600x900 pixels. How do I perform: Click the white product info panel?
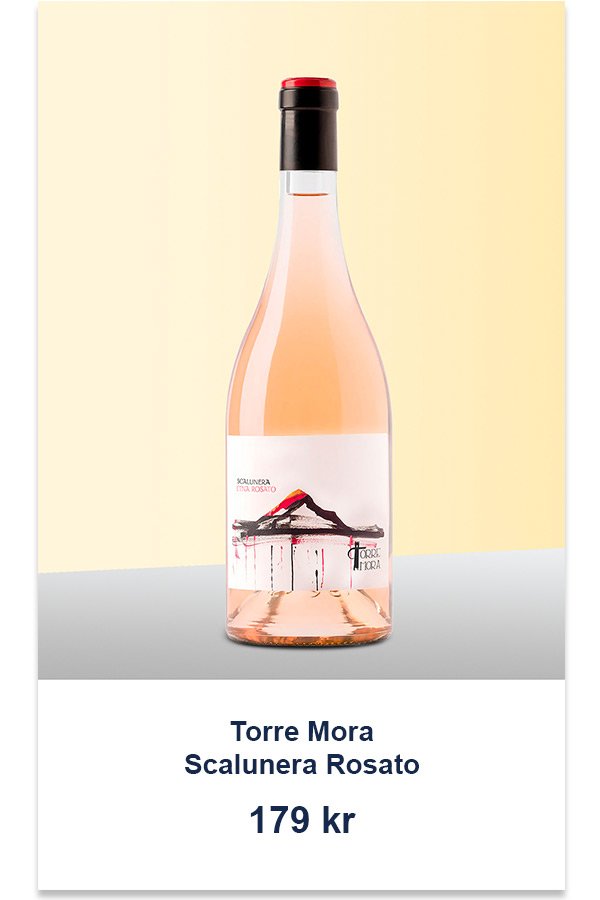pos(301,784)
